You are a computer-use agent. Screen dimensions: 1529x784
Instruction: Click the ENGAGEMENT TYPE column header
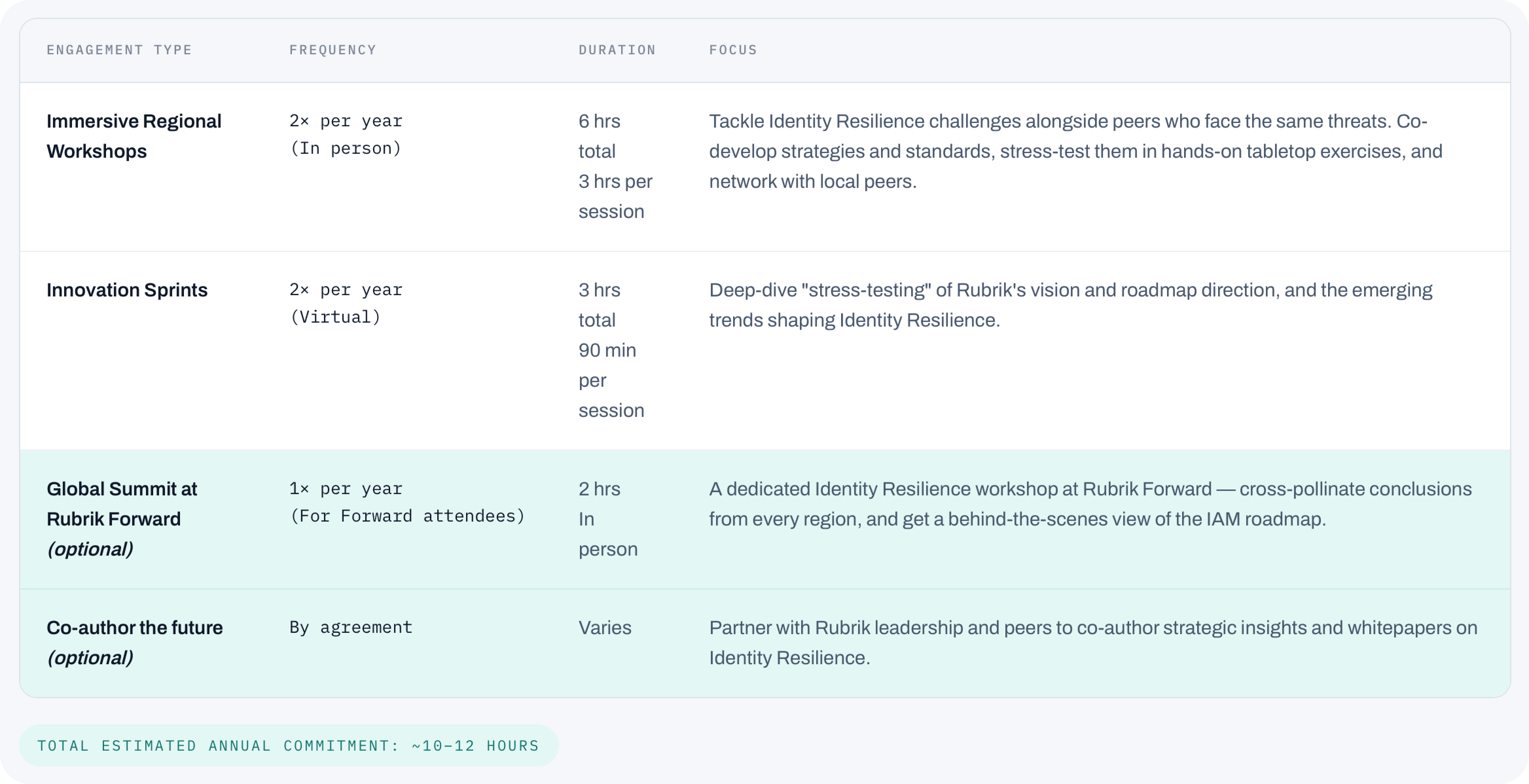119,50
